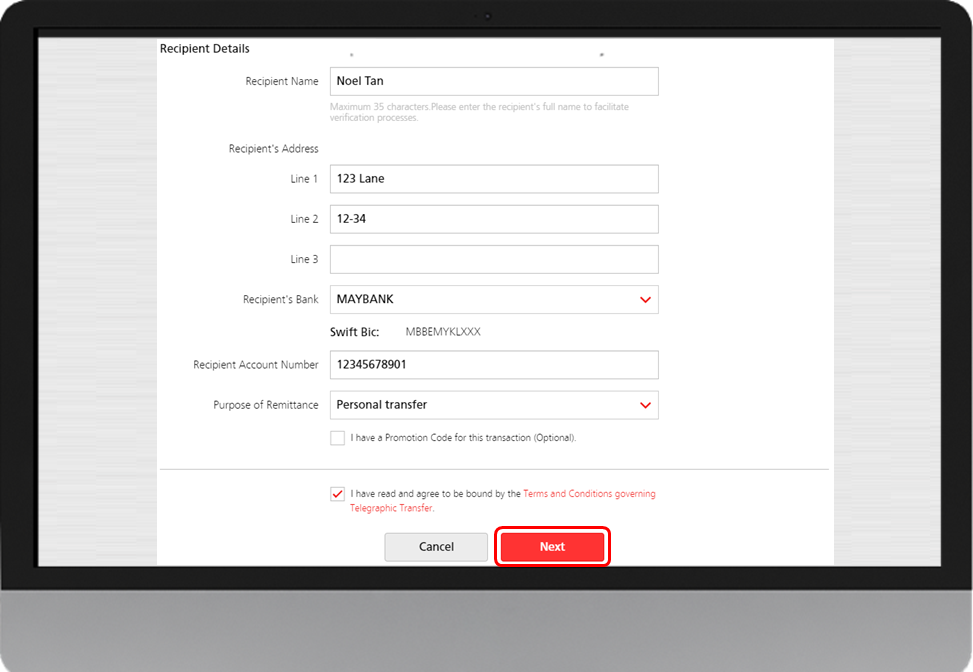Screen dimensions: 973x672
Task: Click the Promotion Code option label text
Action: point(463,438)
